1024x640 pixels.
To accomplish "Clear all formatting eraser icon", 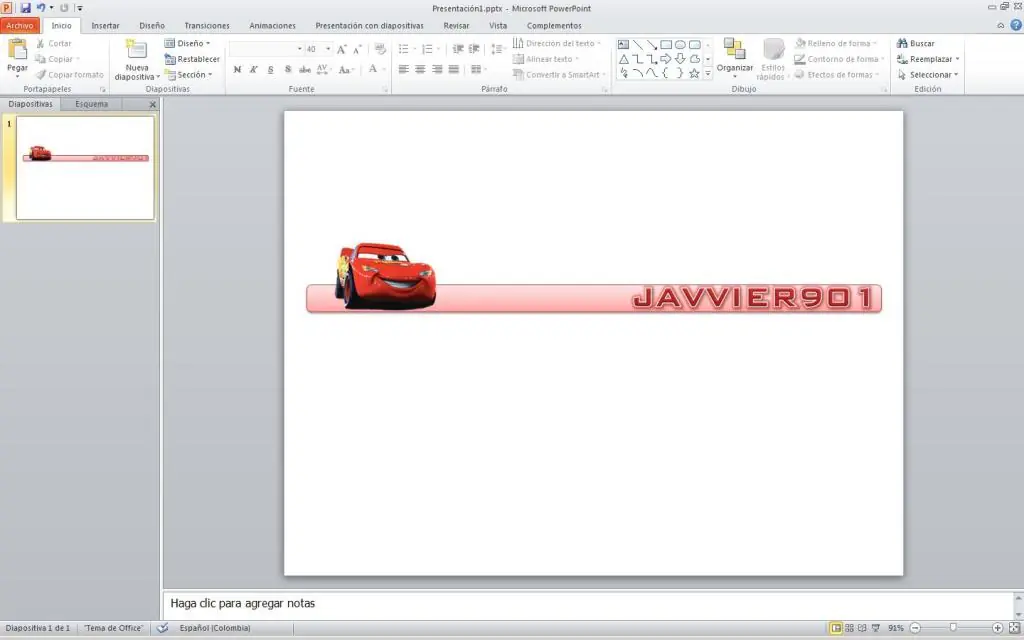I will (x=380, y=49).
